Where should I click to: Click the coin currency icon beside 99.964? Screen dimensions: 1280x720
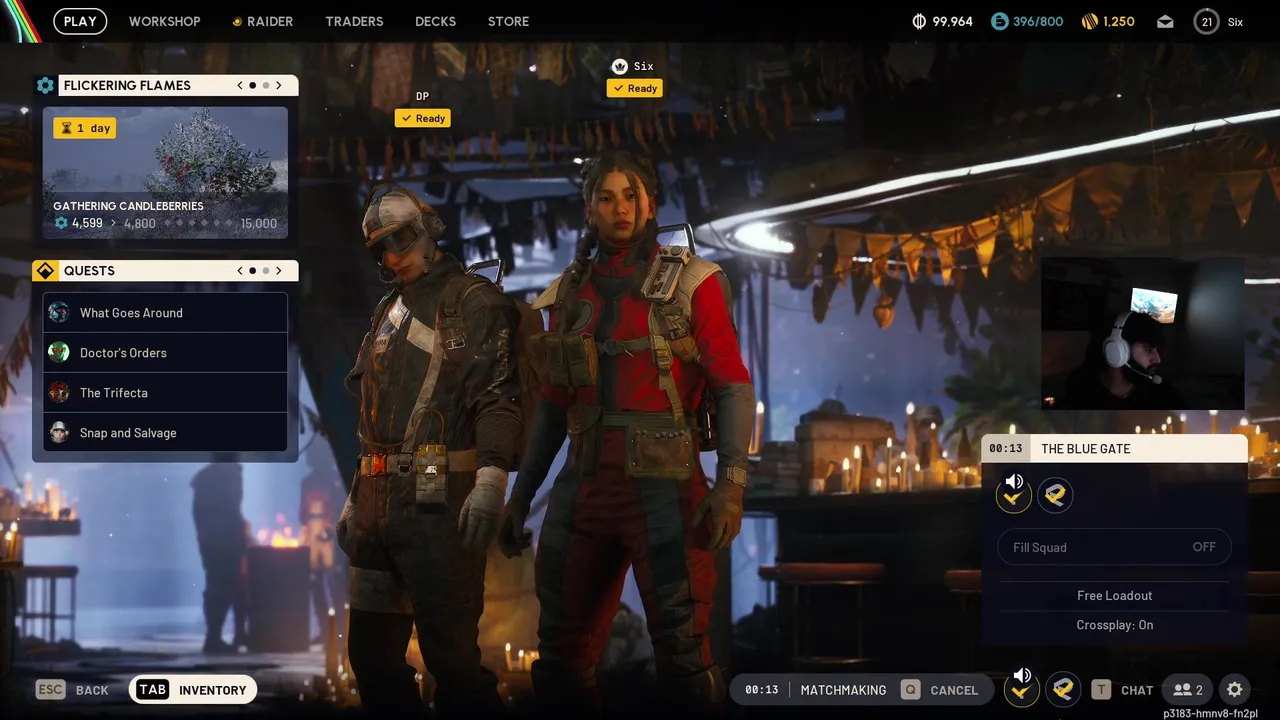click(919, 21)
